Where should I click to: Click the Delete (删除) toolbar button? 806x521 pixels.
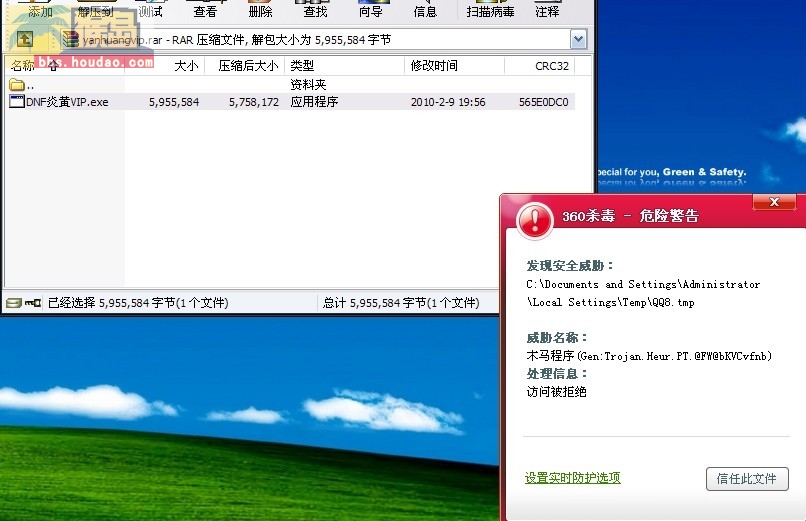[260, 10]
